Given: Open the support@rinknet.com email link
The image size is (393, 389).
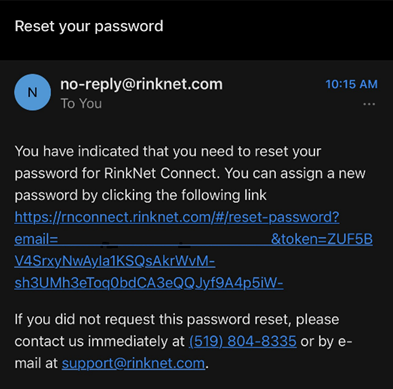Looking at the screenshot, I should 133,363.
